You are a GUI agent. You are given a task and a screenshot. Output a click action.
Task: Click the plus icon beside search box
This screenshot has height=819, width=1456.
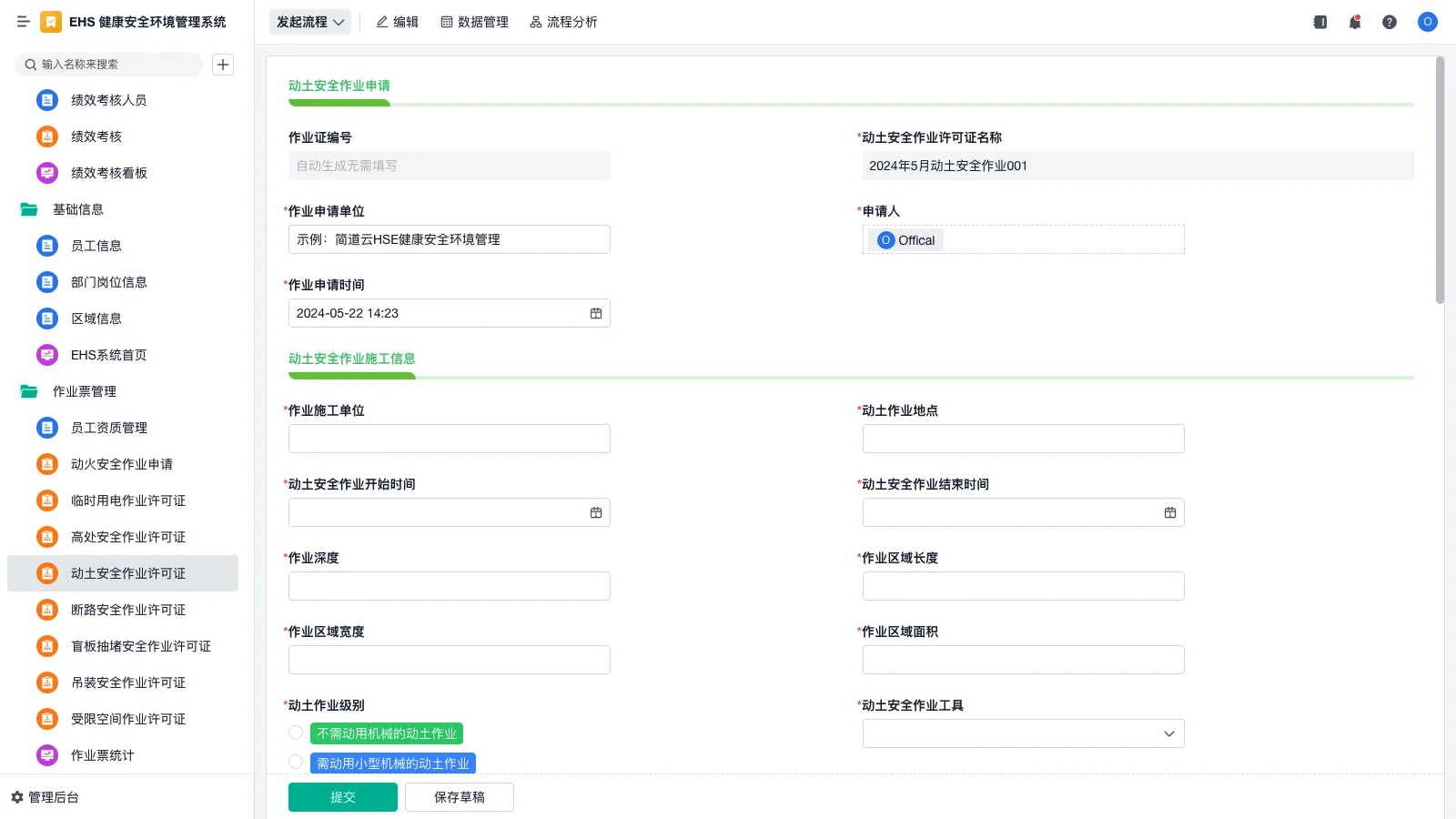click(223, 65)
